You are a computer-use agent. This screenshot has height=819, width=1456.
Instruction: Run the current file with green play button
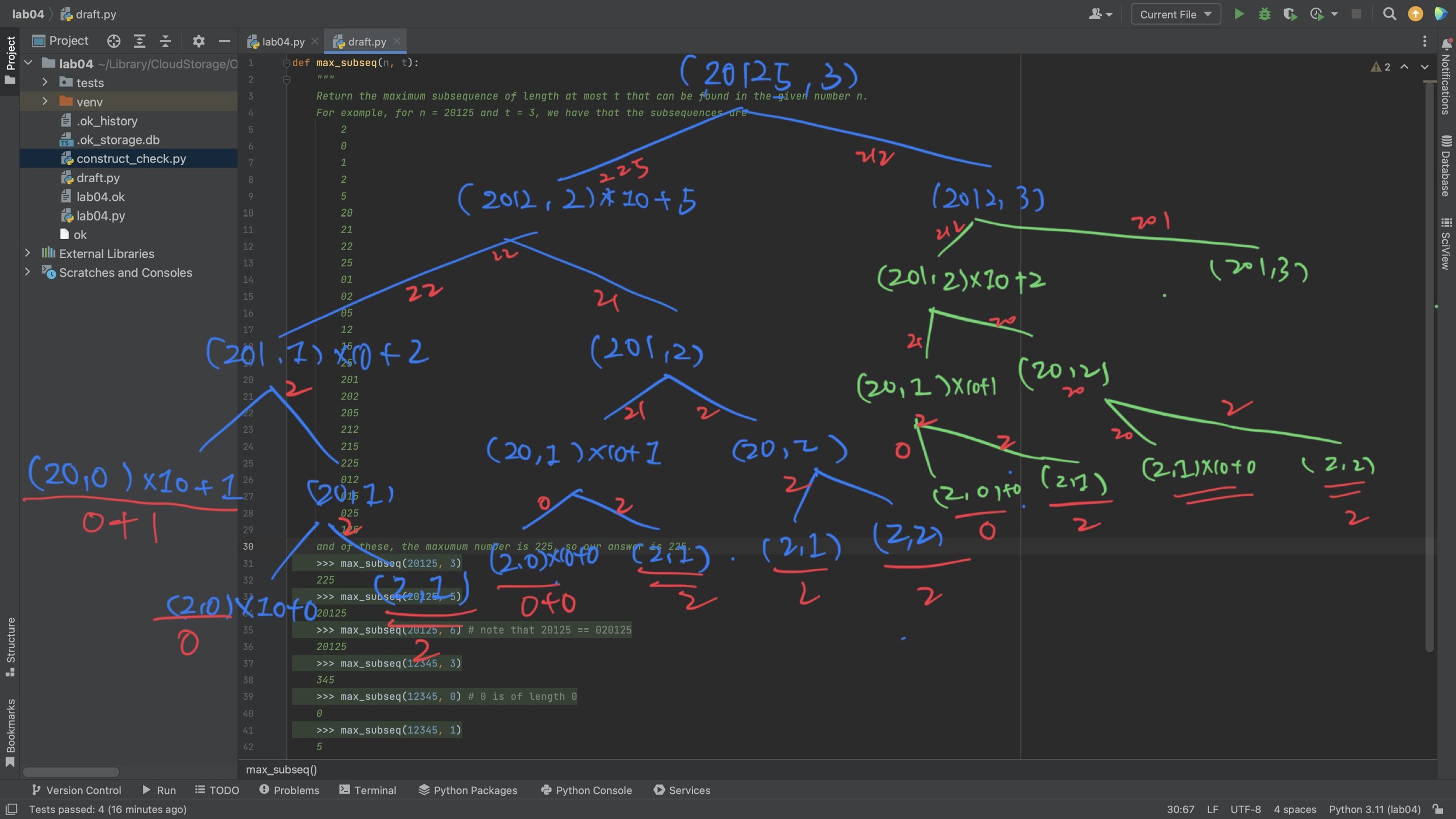[1238, 14]
